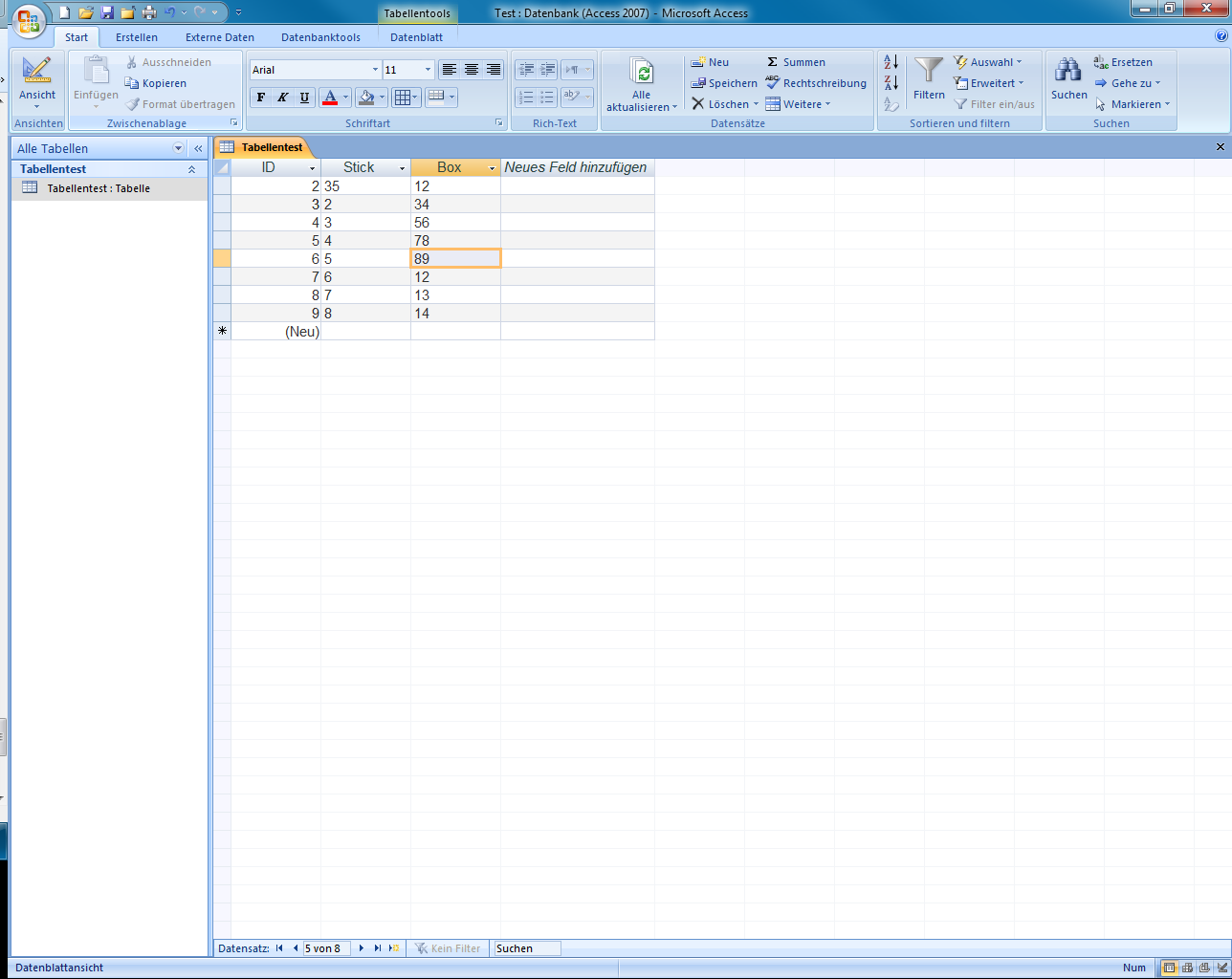Click the Ersetzen button
Screen dimensions: 1232x979
(x=1123, y=62)
